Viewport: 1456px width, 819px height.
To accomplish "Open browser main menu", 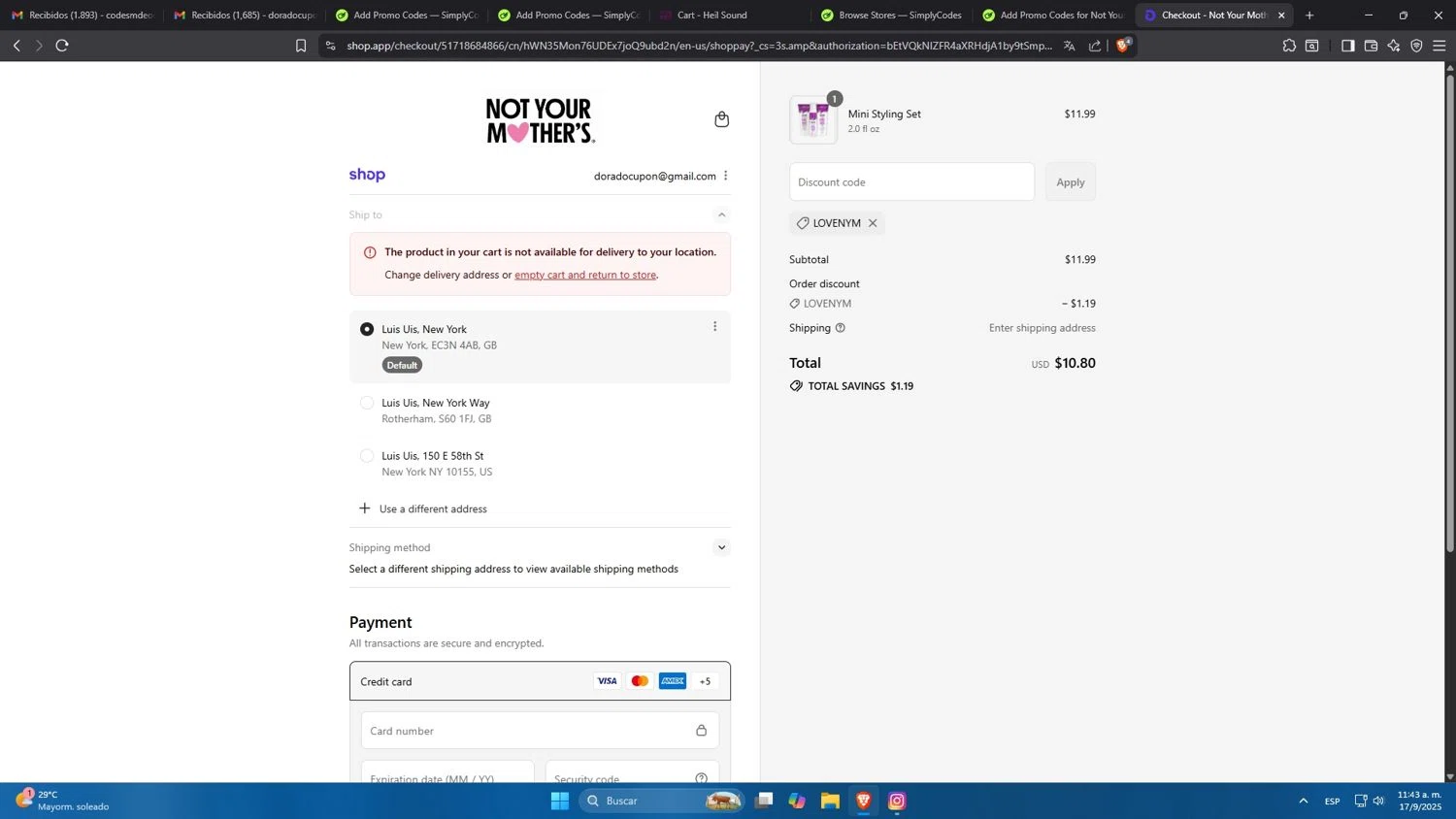I will coord(1439,46).
